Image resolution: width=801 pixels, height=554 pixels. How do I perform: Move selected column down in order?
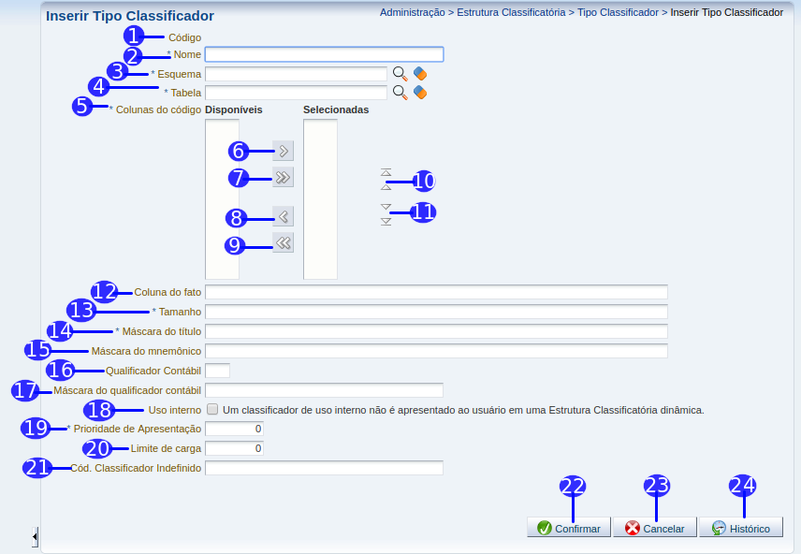tap(386, 214)
